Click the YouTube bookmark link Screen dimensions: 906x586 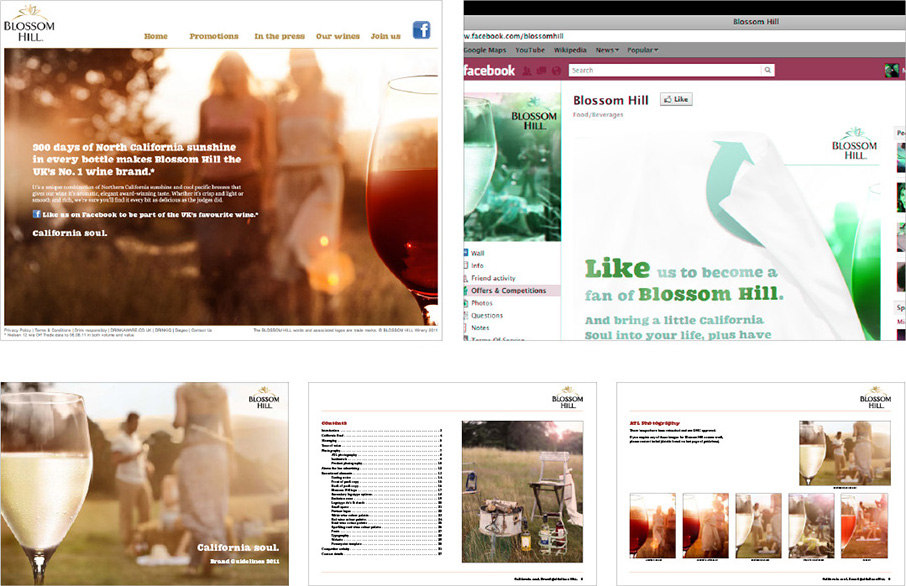(x=530, y=49)
